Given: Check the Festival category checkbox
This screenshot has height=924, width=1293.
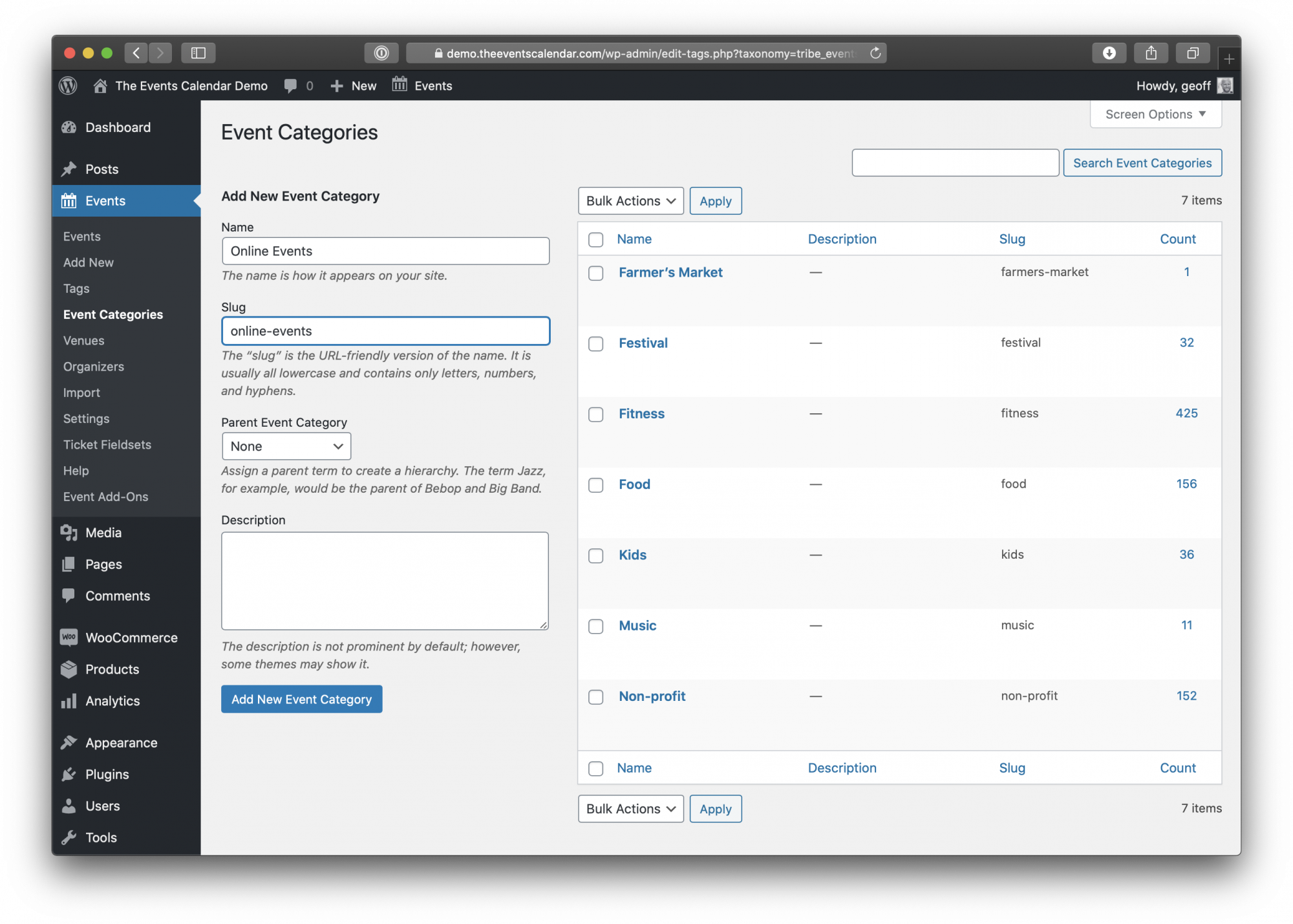Looking at the screenshot, I should click(595, 343).
